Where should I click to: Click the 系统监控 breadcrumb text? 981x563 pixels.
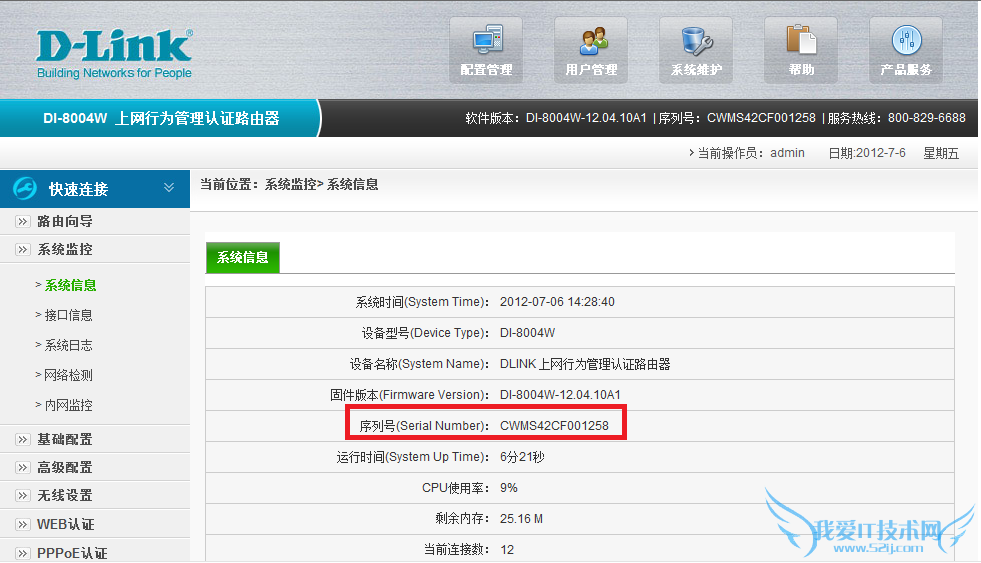[291, 185]
